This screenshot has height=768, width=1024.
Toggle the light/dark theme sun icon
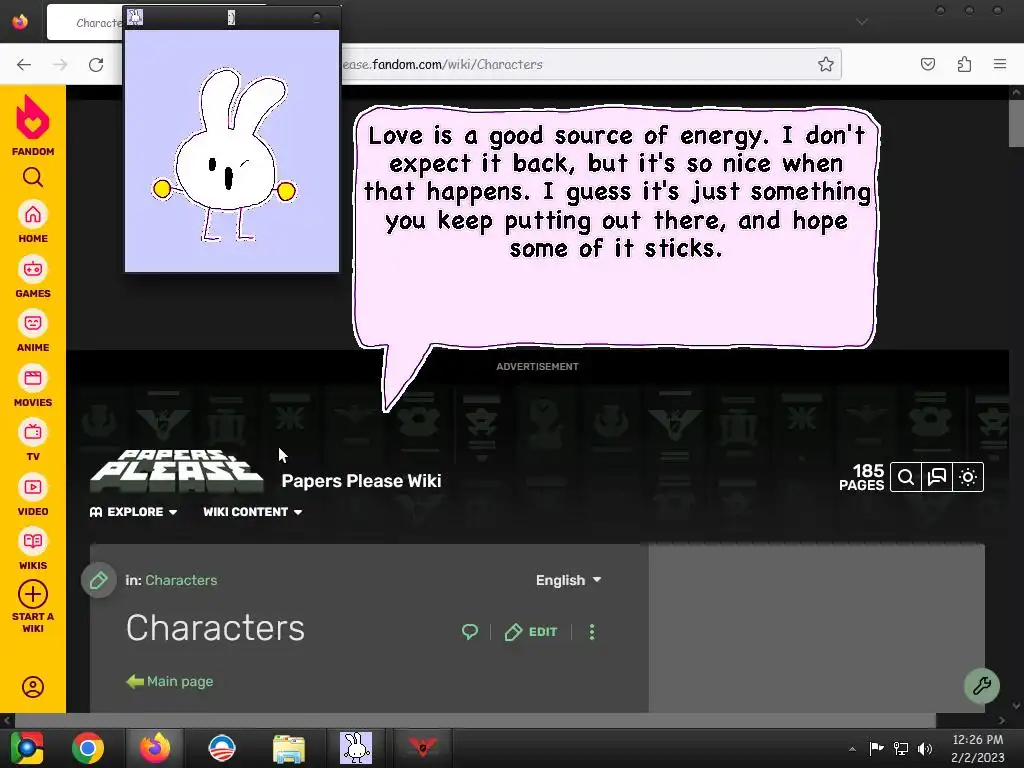[968, 477]
